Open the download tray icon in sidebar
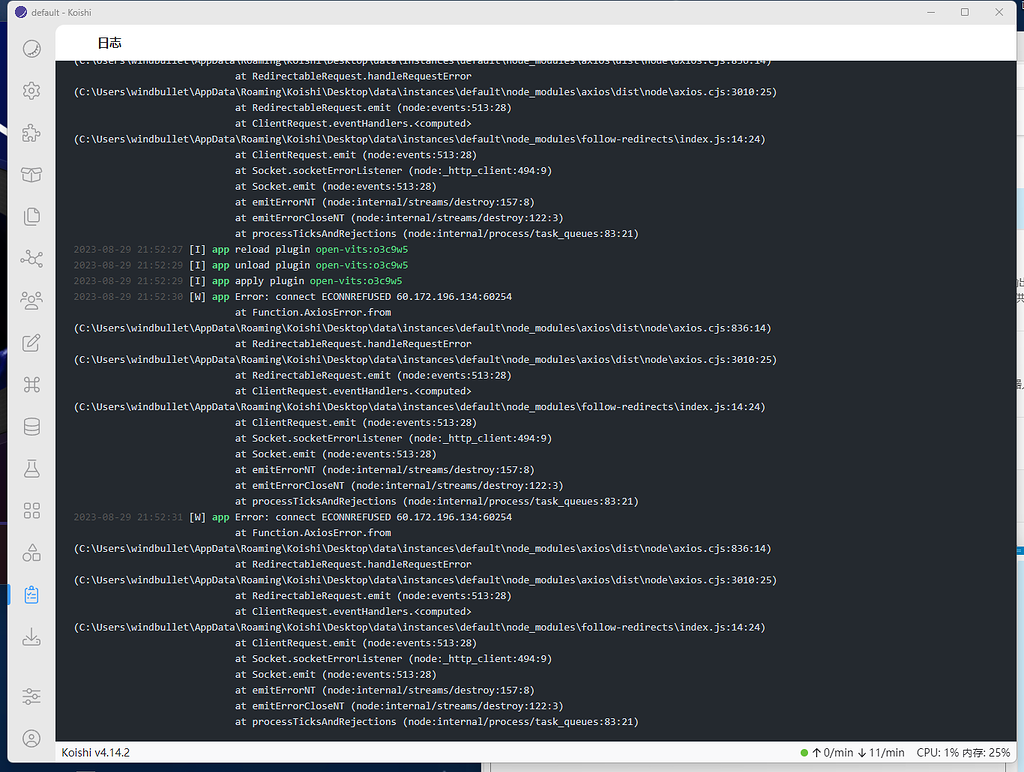The width and height of the screenshot is (1024, 772). 31,637
